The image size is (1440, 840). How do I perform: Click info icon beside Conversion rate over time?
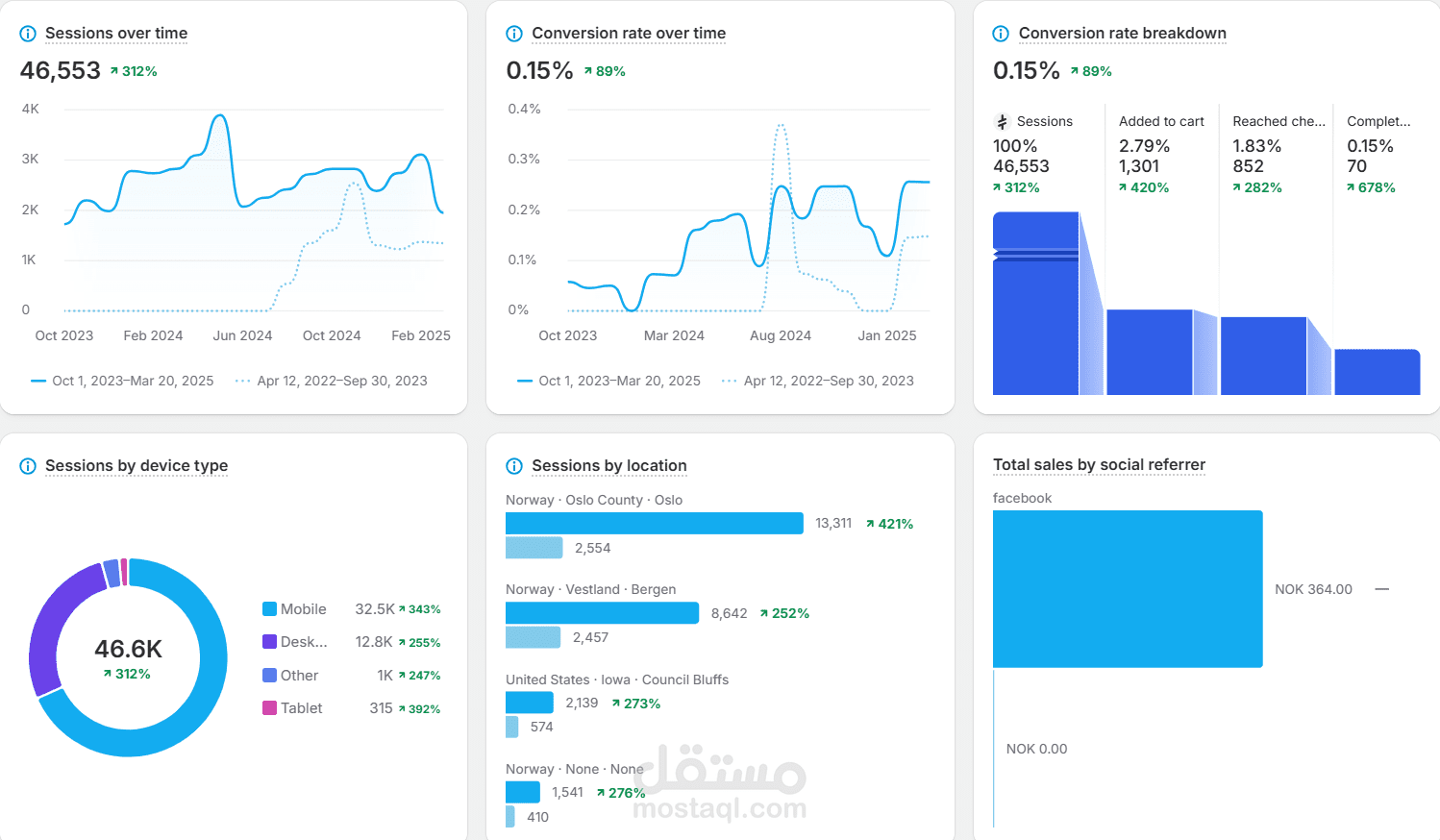point(514,34)
